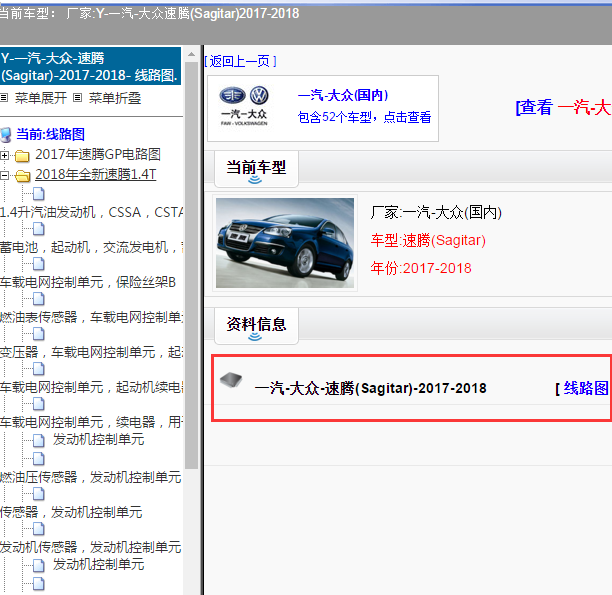
Task: Open 车载电网控制单元，保险丝架B document
Action: [88, 282]
